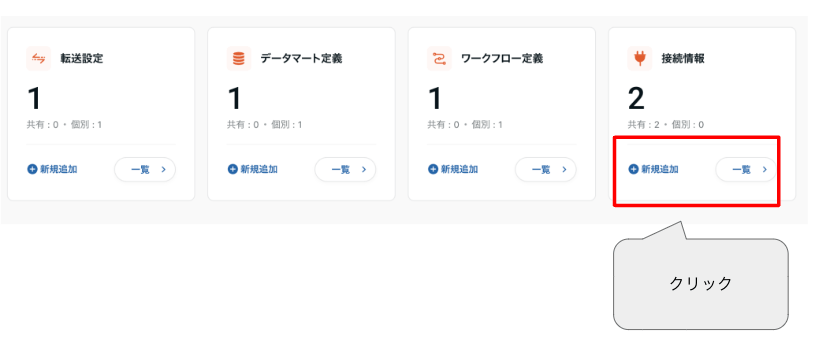This screenshot has width=821, height=362.
Task: Add new connection via 新規追加 link
Action: [654, 169]
